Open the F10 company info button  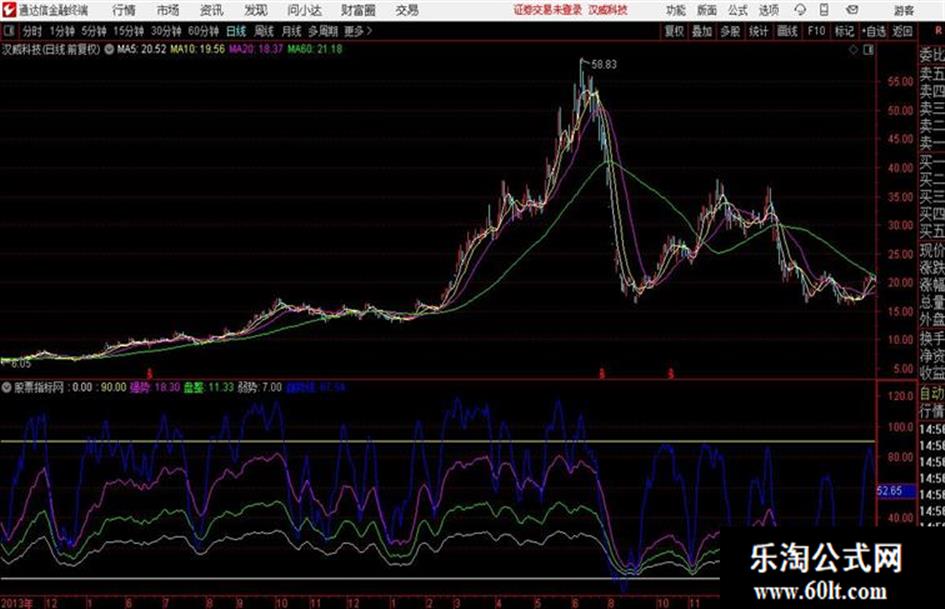pos(816,31)
